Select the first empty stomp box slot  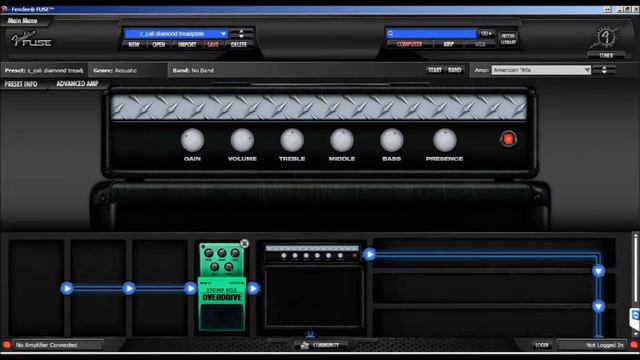(36, 288)
